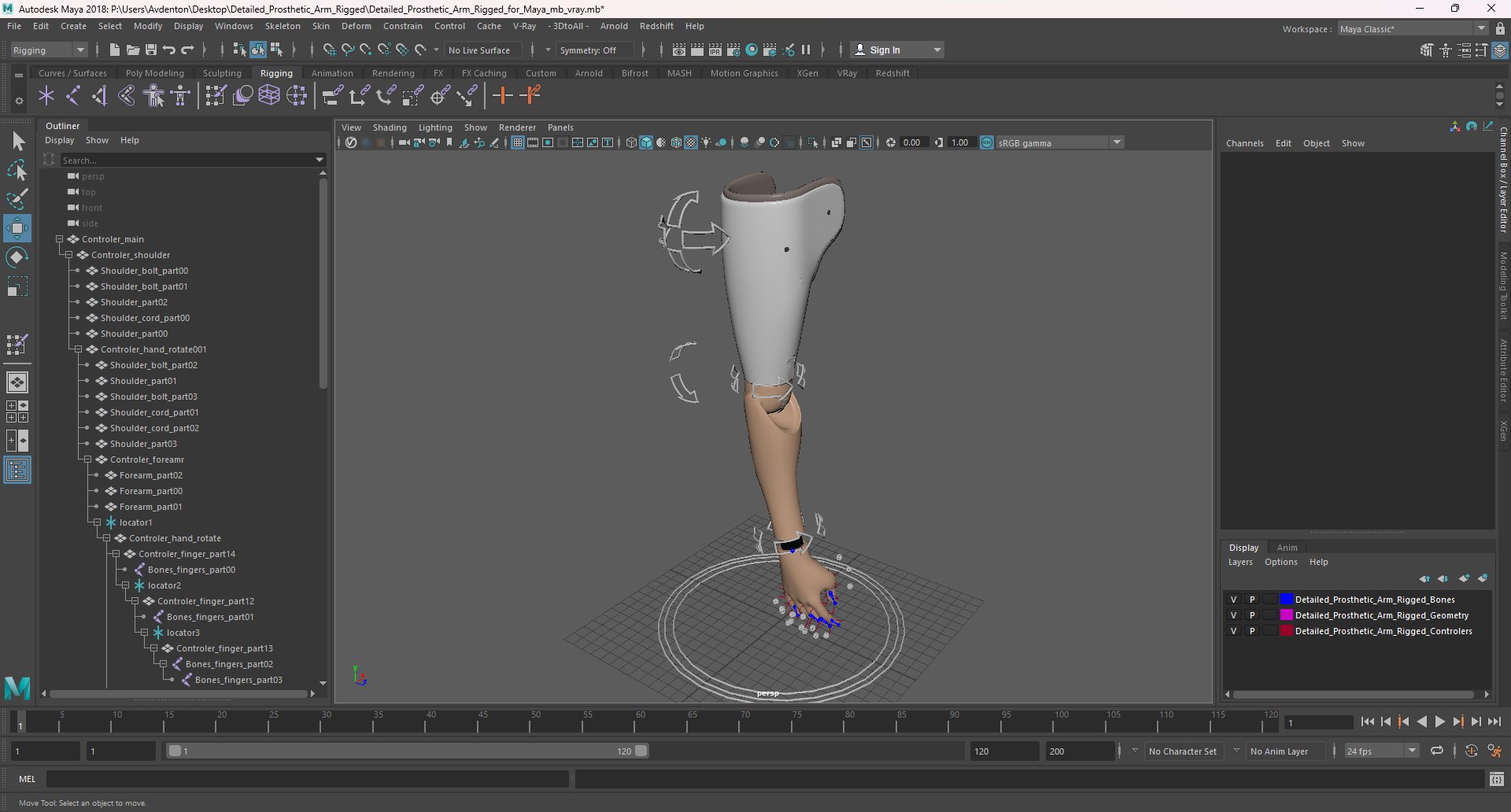
Task: Collapse the Controler_main node
Action: pos(59,239)
